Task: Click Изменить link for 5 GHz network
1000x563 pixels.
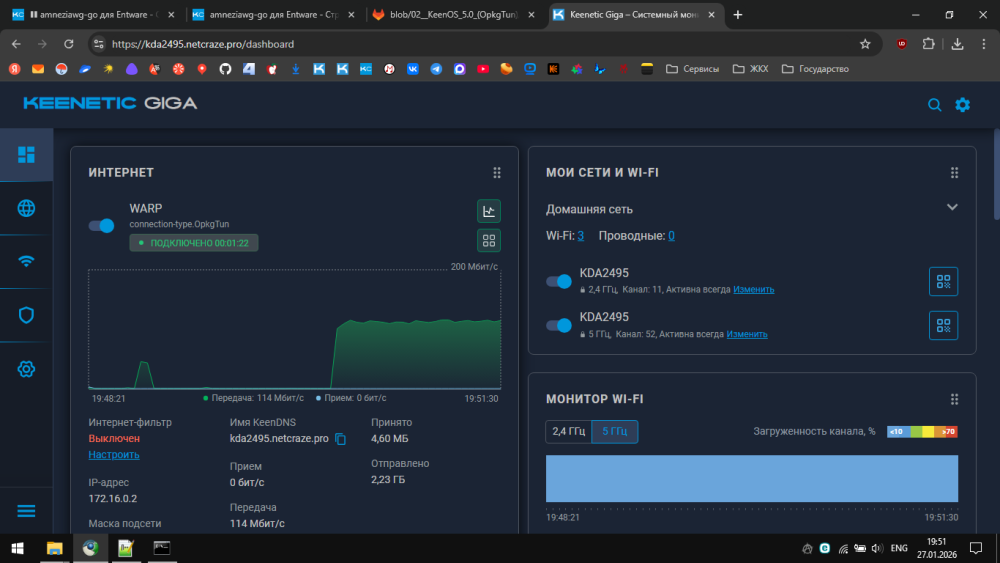Action: click(x=747, y=334)
